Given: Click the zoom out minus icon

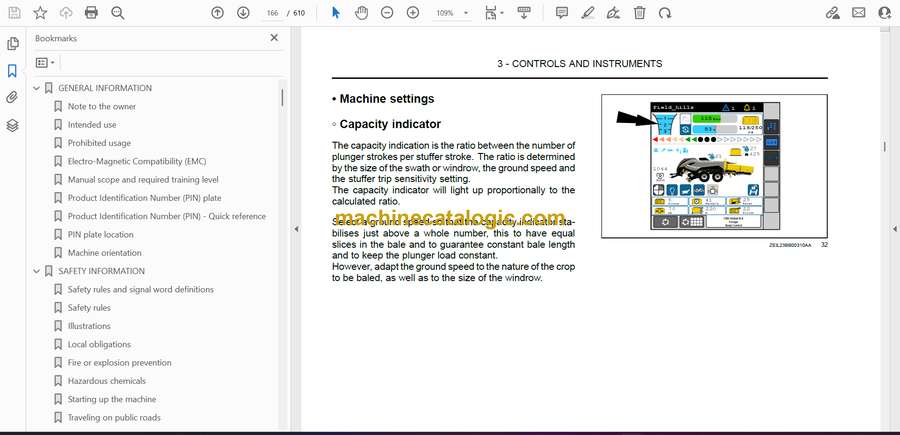Looking at the screenshot, I should [x=387, y=13].
